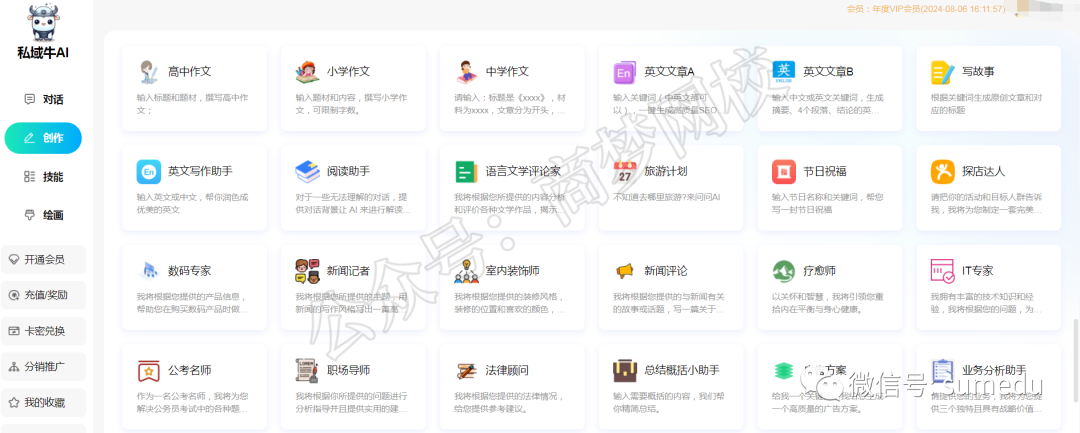Click the 私域牛AI robot logo
This screenshot has height=433, width=1080.
click(x=43, y=23)
